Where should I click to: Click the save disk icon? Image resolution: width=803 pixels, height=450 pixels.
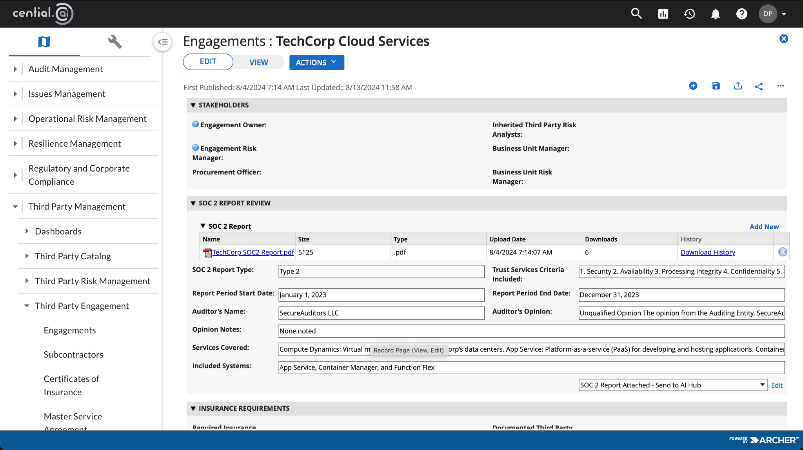(716, 86)
